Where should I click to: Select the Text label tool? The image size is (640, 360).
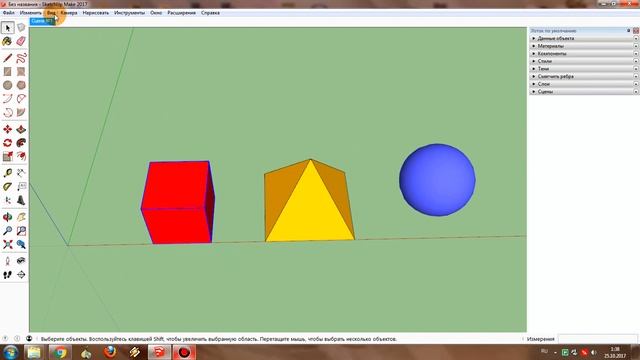click(21, 187)
